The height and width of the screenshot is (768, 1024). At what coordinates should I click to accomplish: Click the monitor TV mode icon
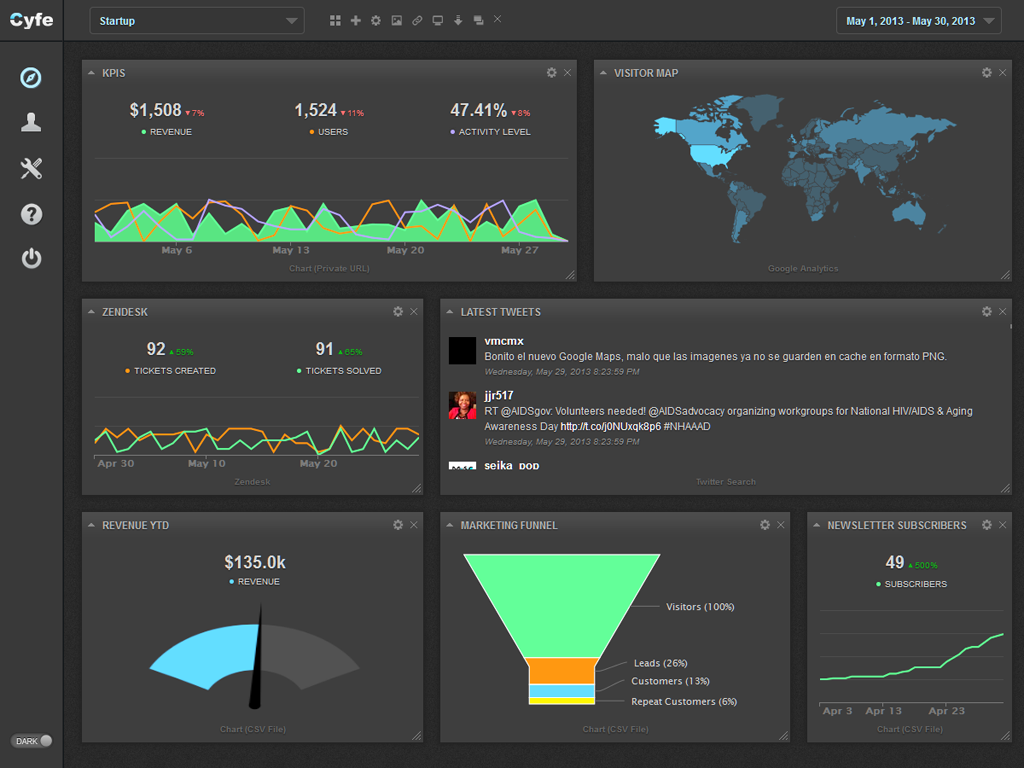[x=437, y=20]
